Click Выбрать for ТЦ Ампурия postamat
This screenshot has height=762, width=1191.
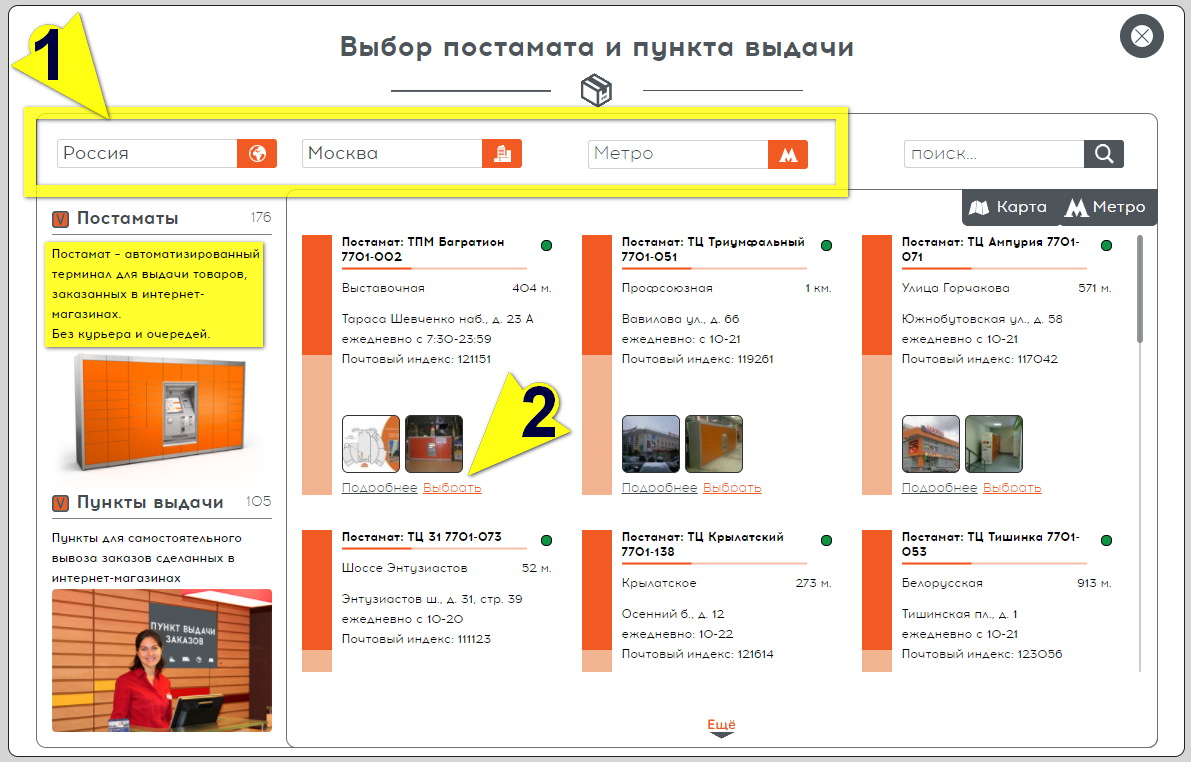(1012, 488)
